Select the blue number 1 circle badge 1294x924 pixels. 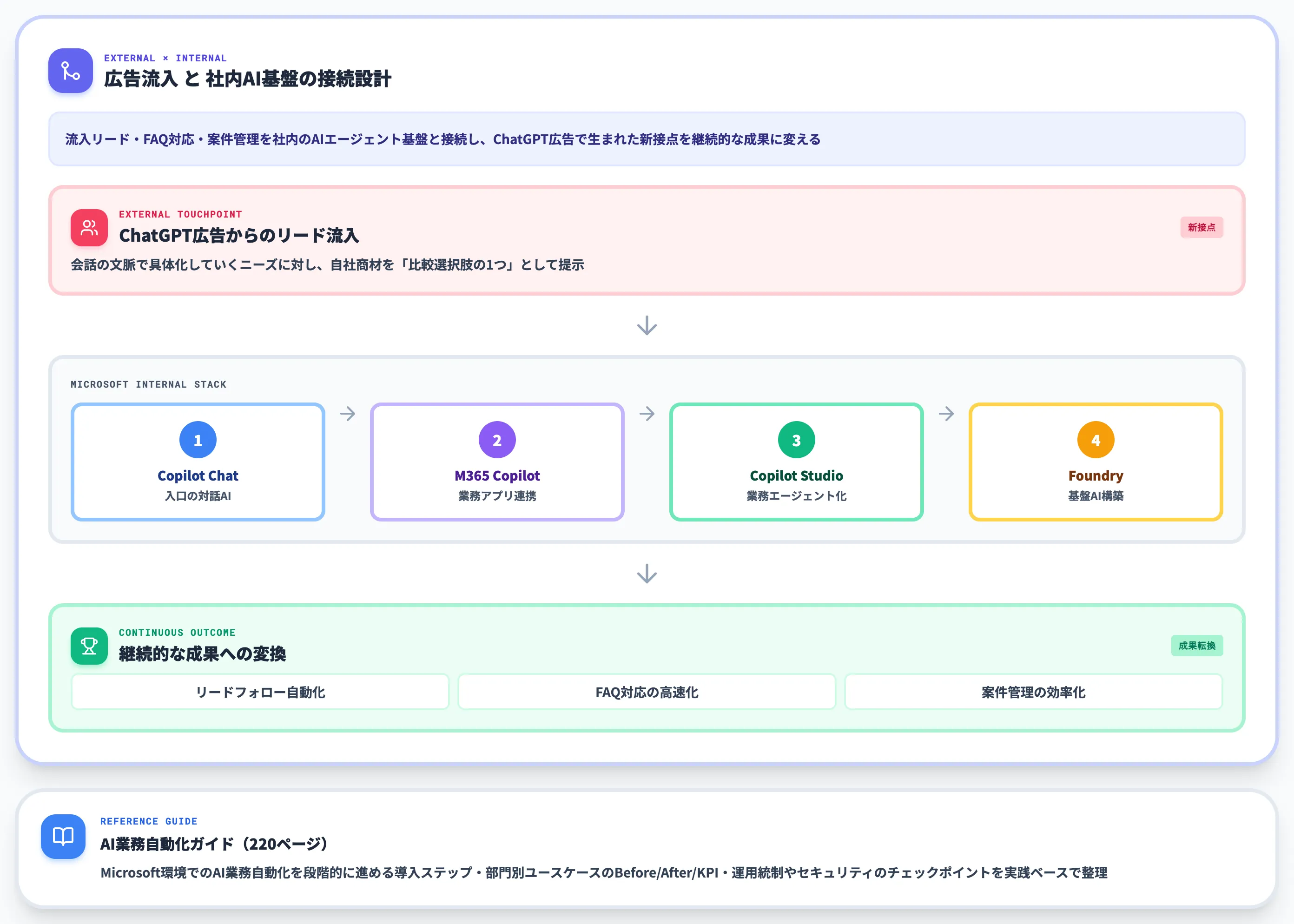click(198, 440)
